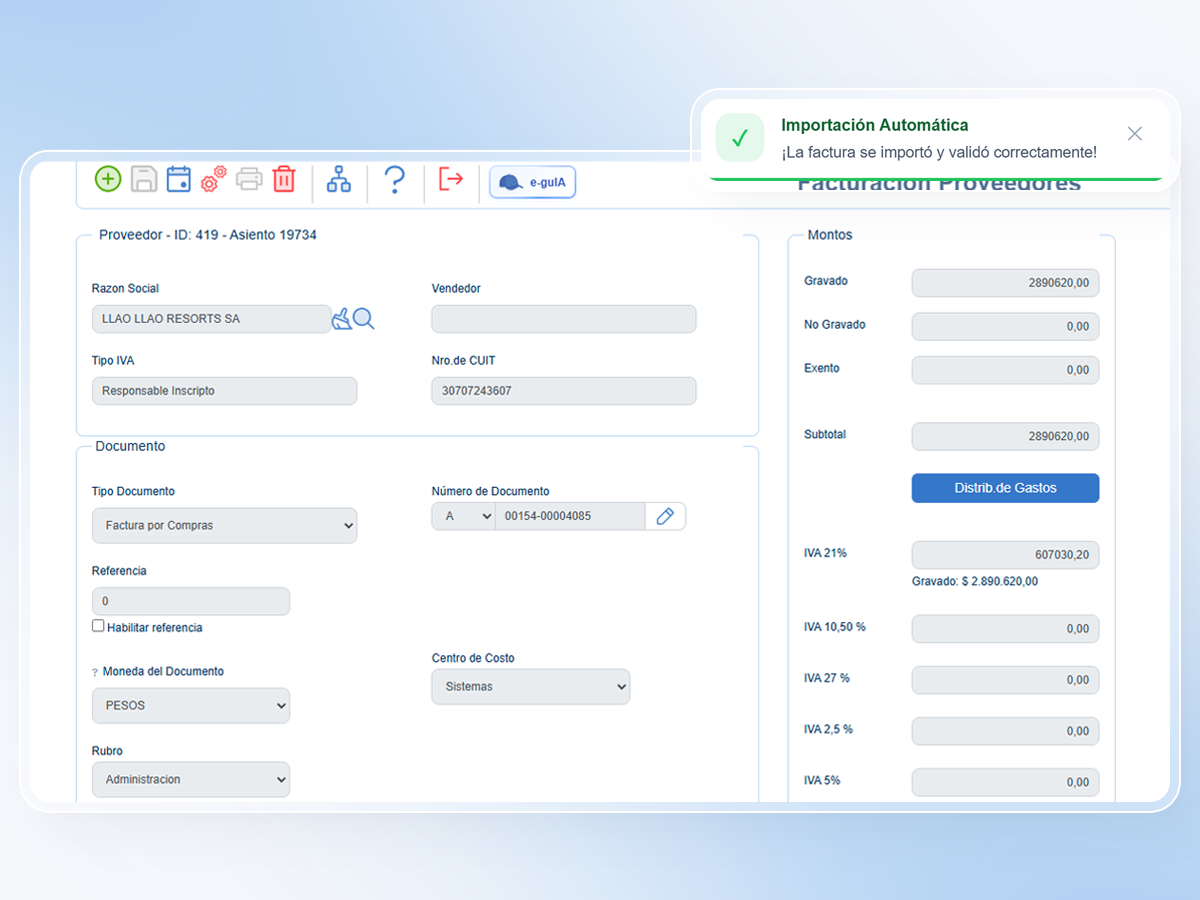Open the Moneda del Documento dropdown
1200x900 pixels.
(x=191, y=705)
